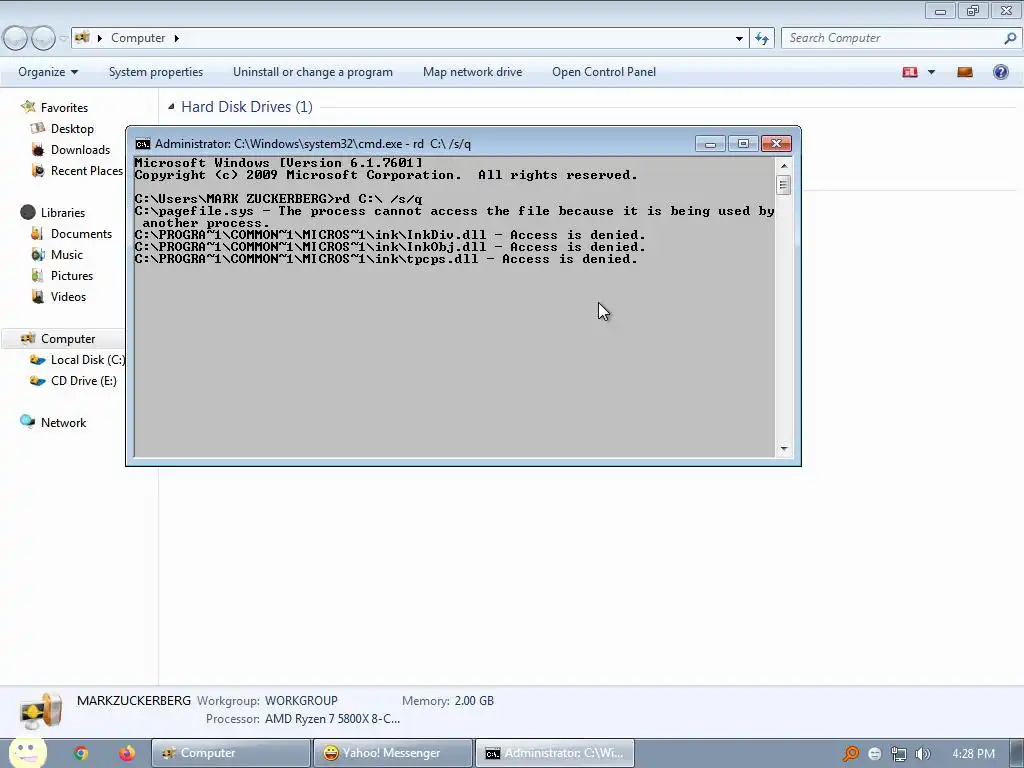Click the Network globe icon in sidebar
This screenshot has width=1024, height=768.
tap(27, 421)
